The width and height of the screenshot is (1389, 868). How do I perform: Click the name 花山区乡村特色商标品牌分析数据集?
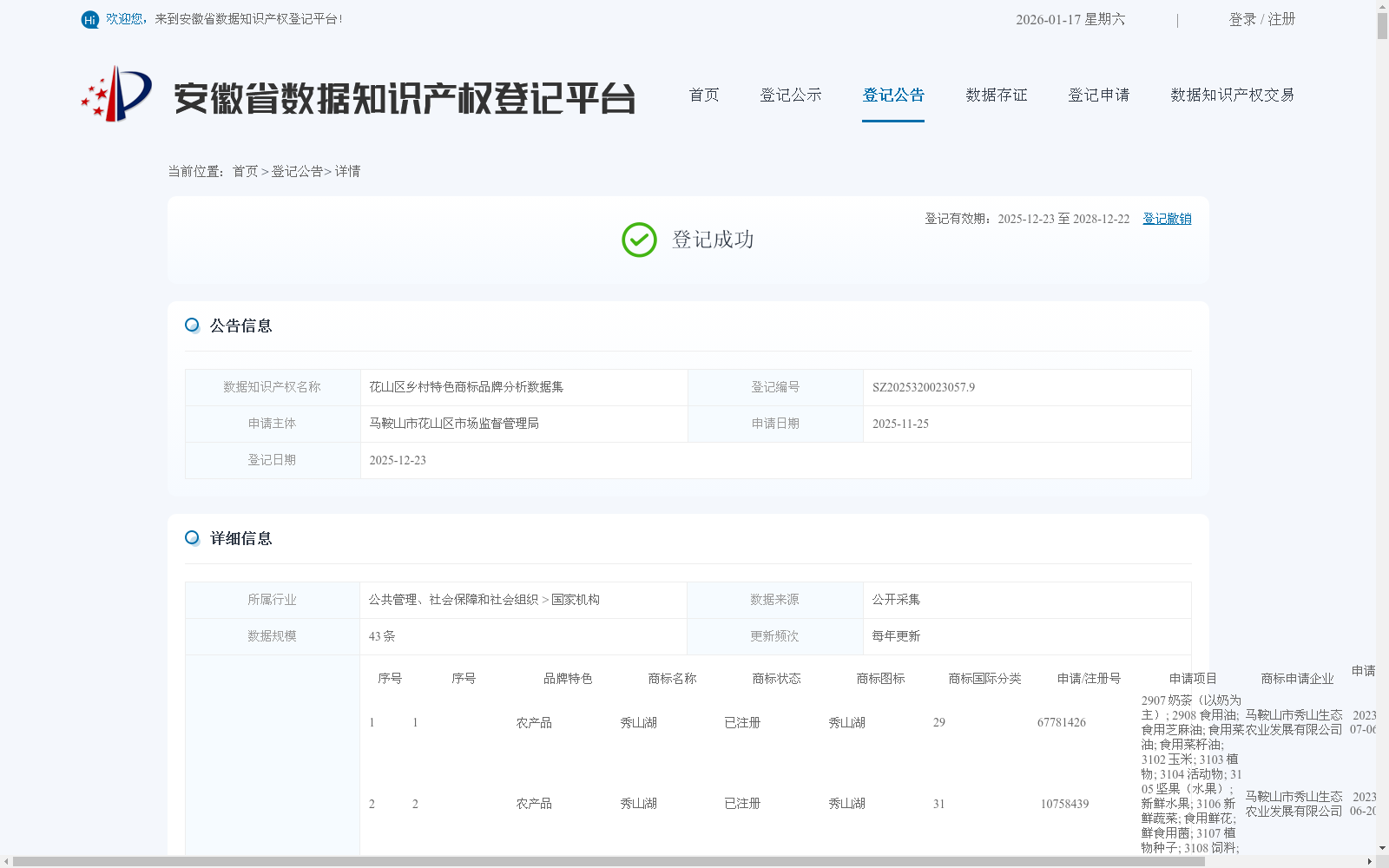tap(466, 387)
